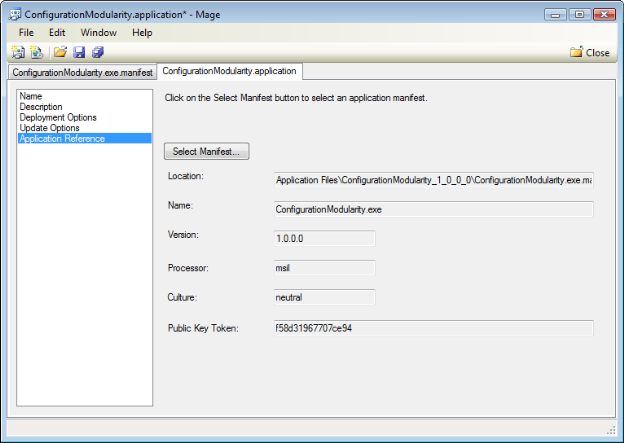Click the New Application Manifest toolbar icon
Screen dimensions: 624x443
pyautogui.click(x=18, y=52)
